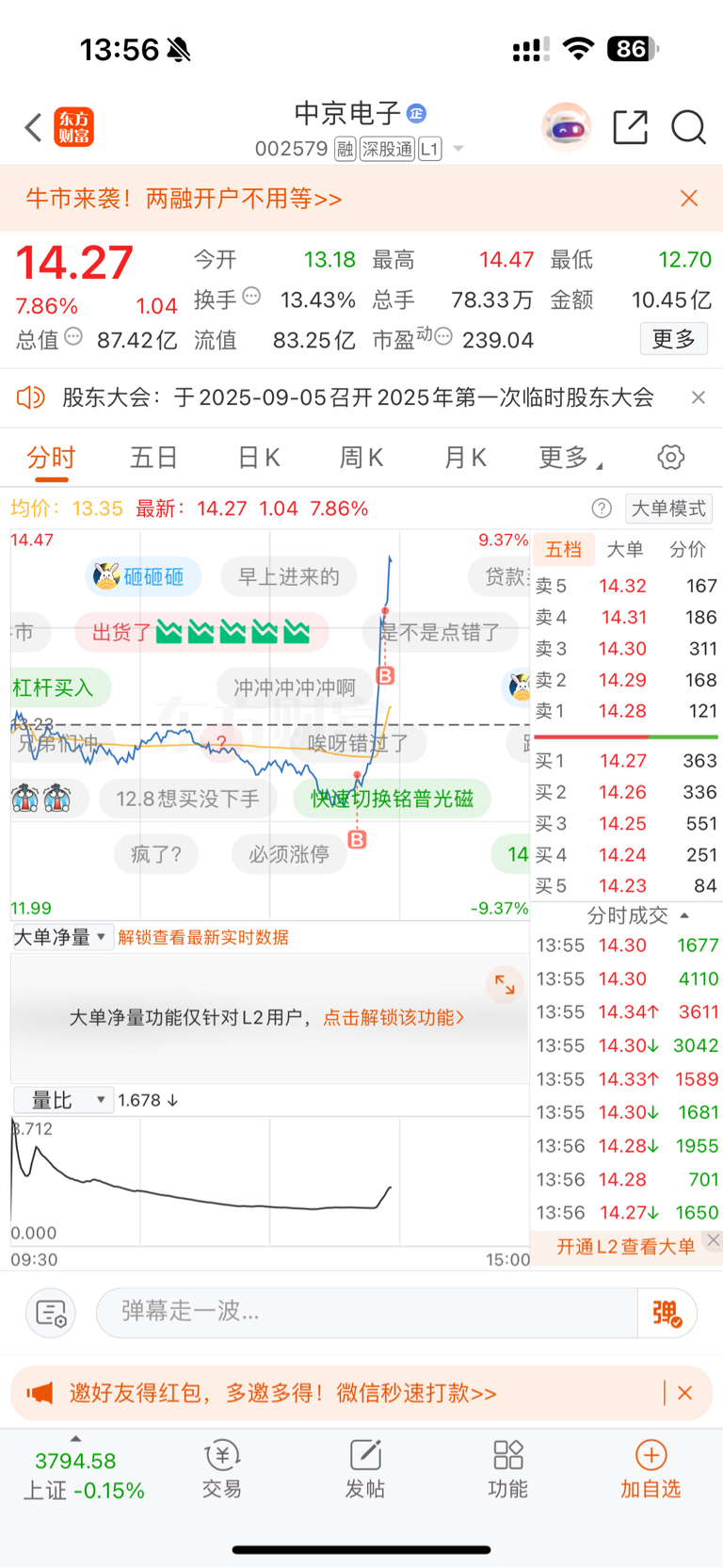Go back with the left arrow
The height and width of the screenshot is (1568, 723).
[x=34, y=127]
